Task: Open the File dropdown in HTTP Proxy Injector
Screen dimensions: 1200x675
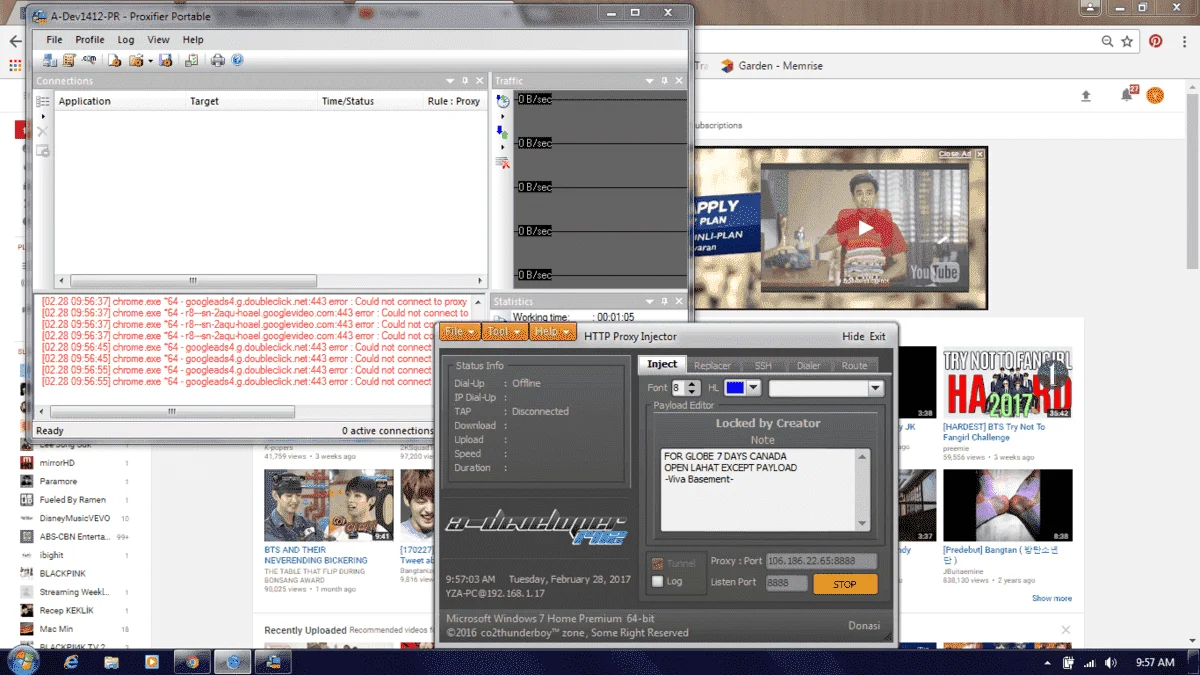Action: pyautogui.click(x=460, y=332)
